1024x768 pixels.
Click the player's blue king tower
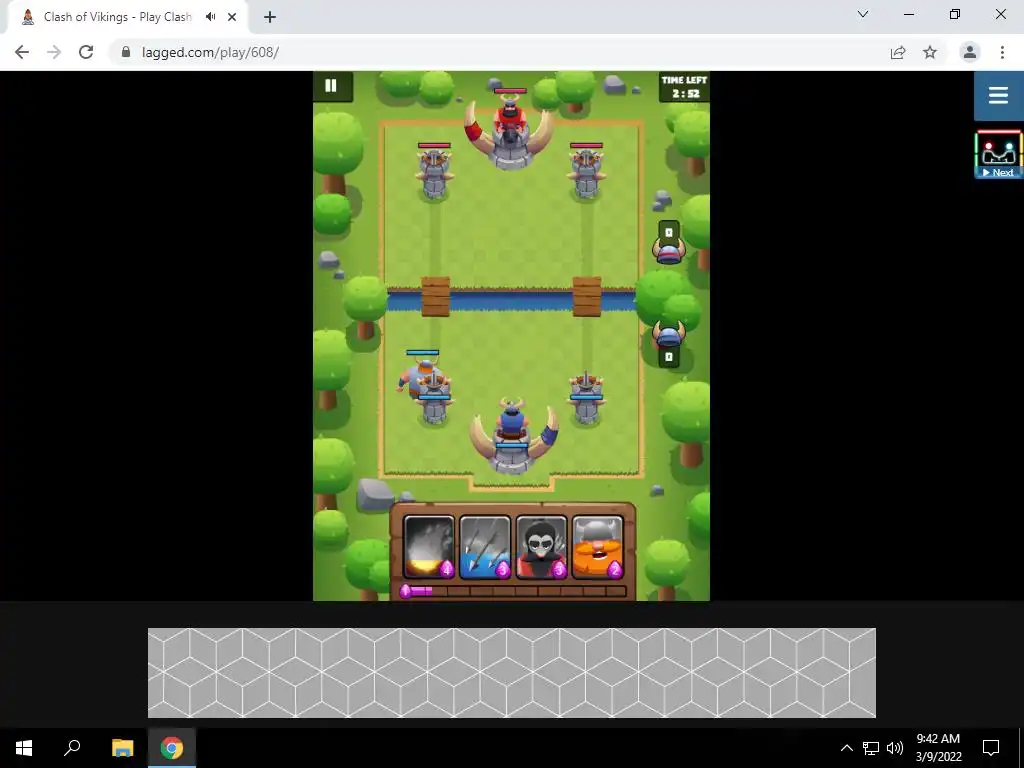(x=513, y=436)
